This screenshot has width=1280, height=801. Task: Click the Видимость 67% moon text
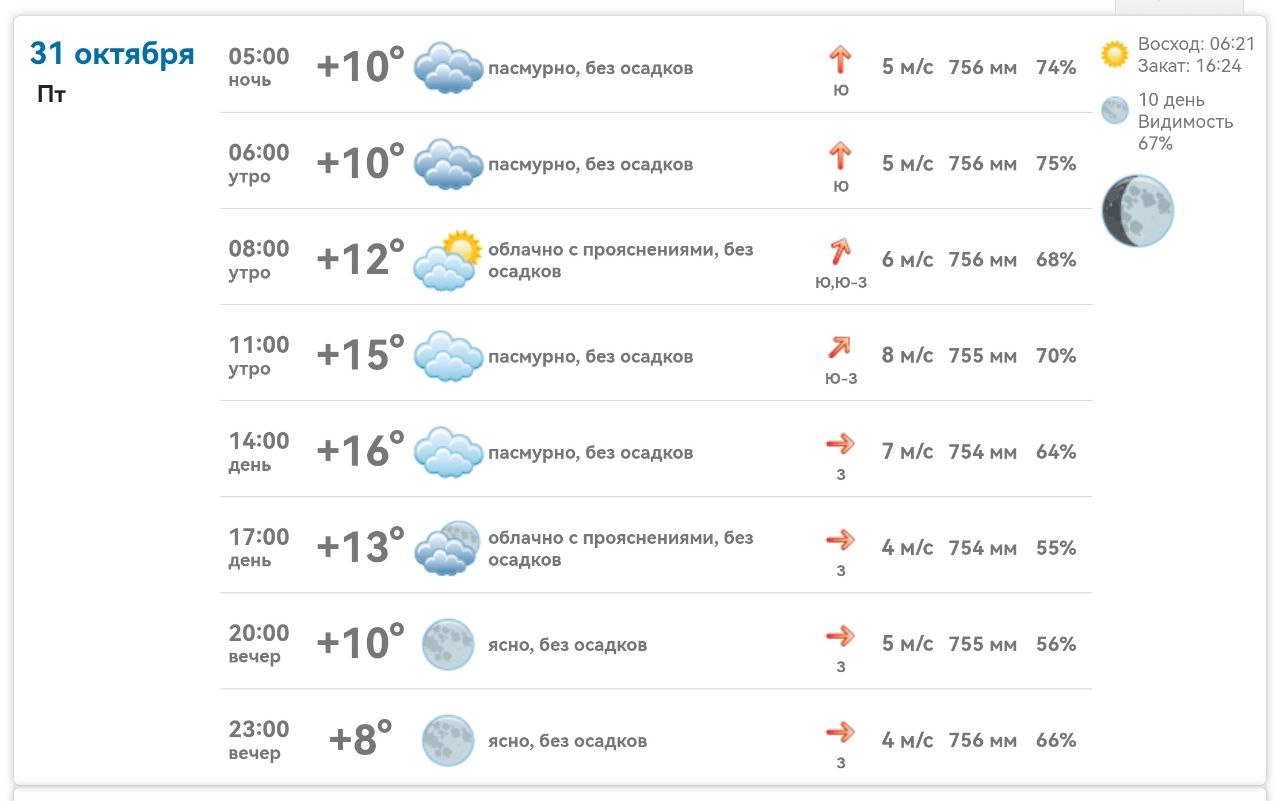(x=1185, y=132)
